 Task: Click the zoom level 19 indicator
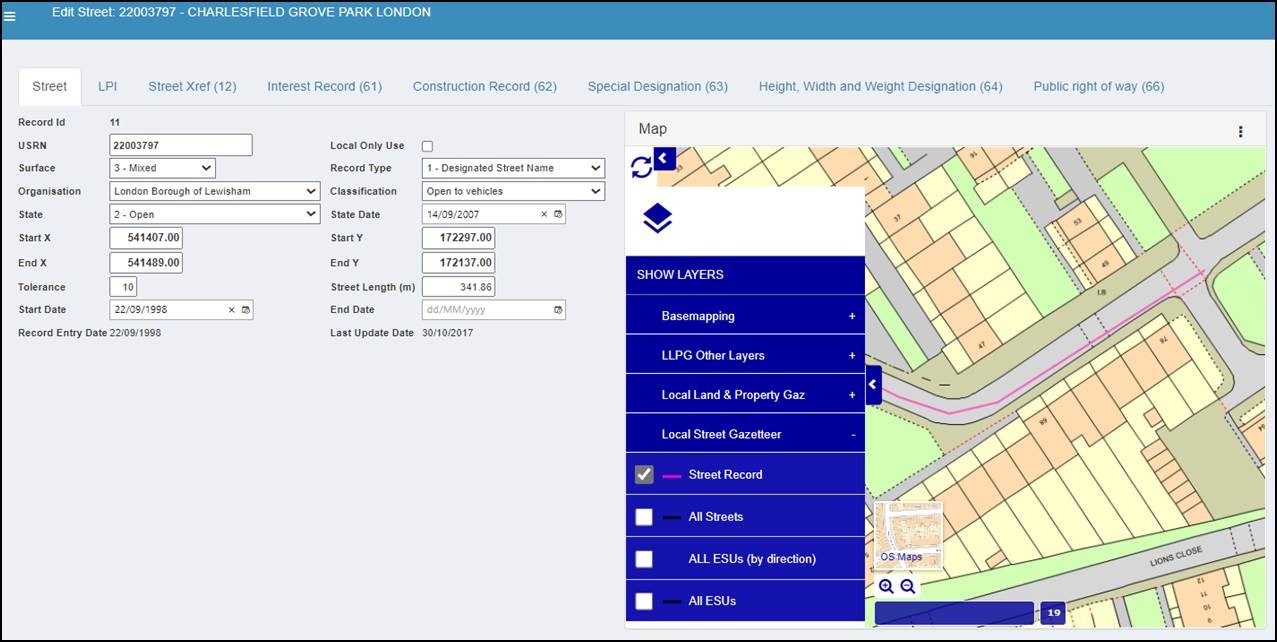coord(1053,613)
